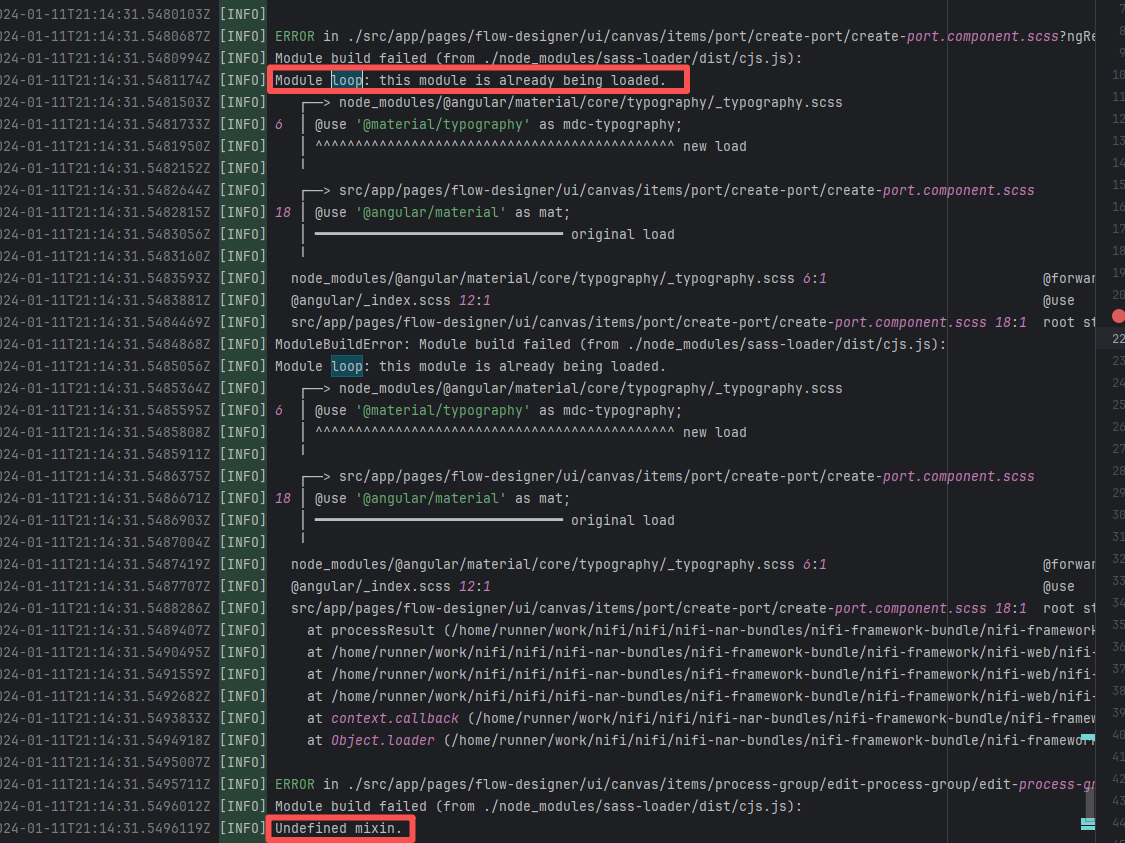The height and width of the screenshot is (843, 1125).
Task: Click "processResult" in the stack trace
Action: click(383, 630)
